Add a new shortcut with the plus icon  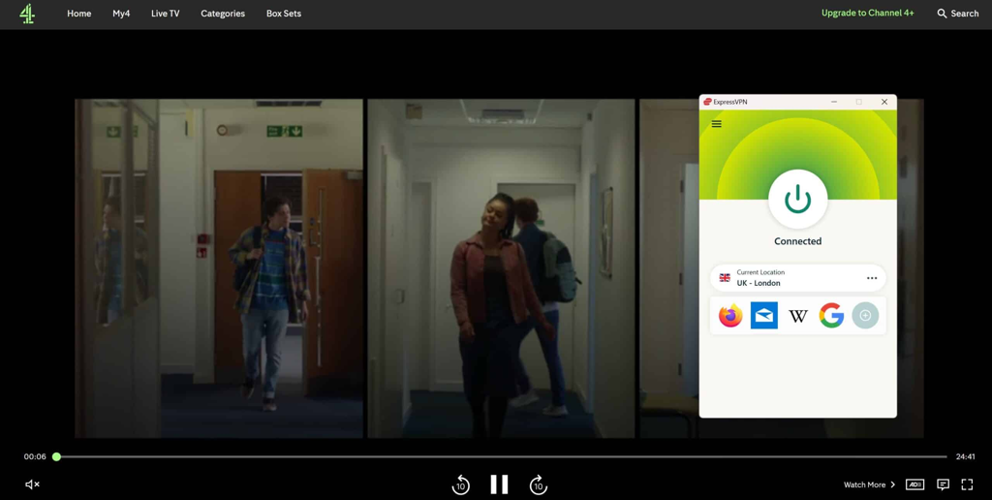865,316
